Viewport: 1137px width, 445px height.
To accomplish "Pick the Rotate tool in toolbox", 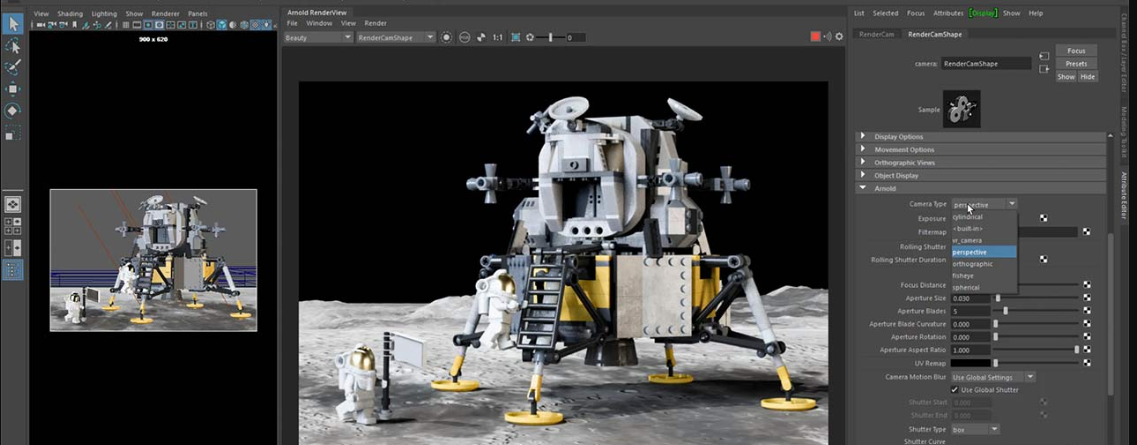I will click(x=13, y=111).
